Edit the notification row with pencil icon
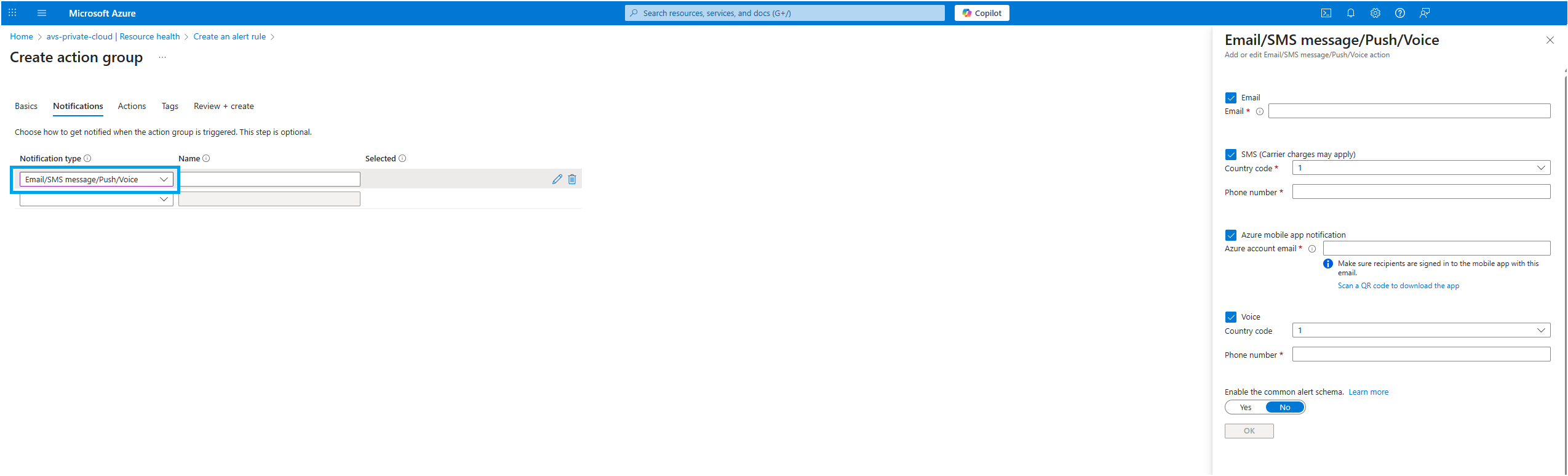1568x476 pixels. 557,179
